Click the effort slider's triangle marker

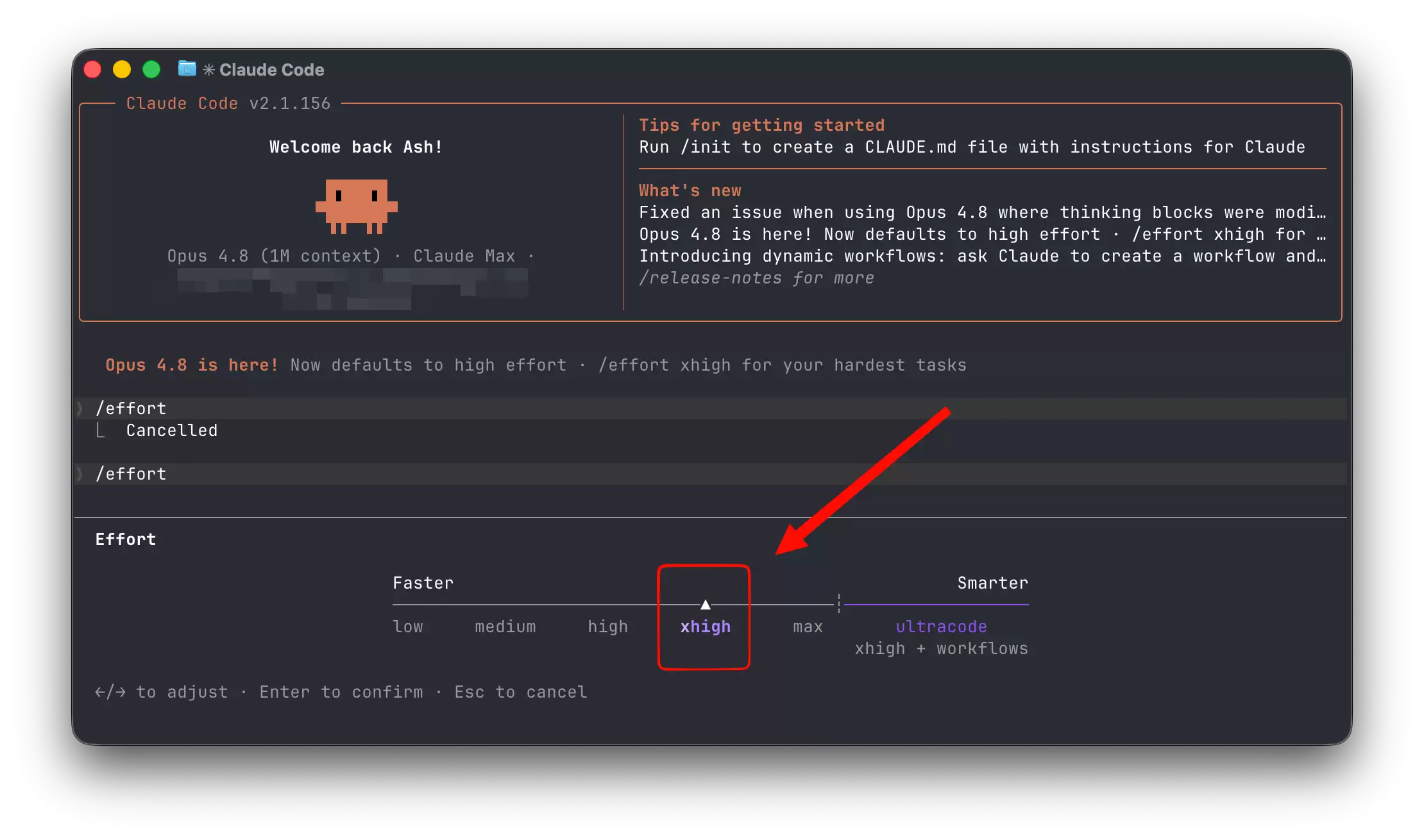point(706,604)
